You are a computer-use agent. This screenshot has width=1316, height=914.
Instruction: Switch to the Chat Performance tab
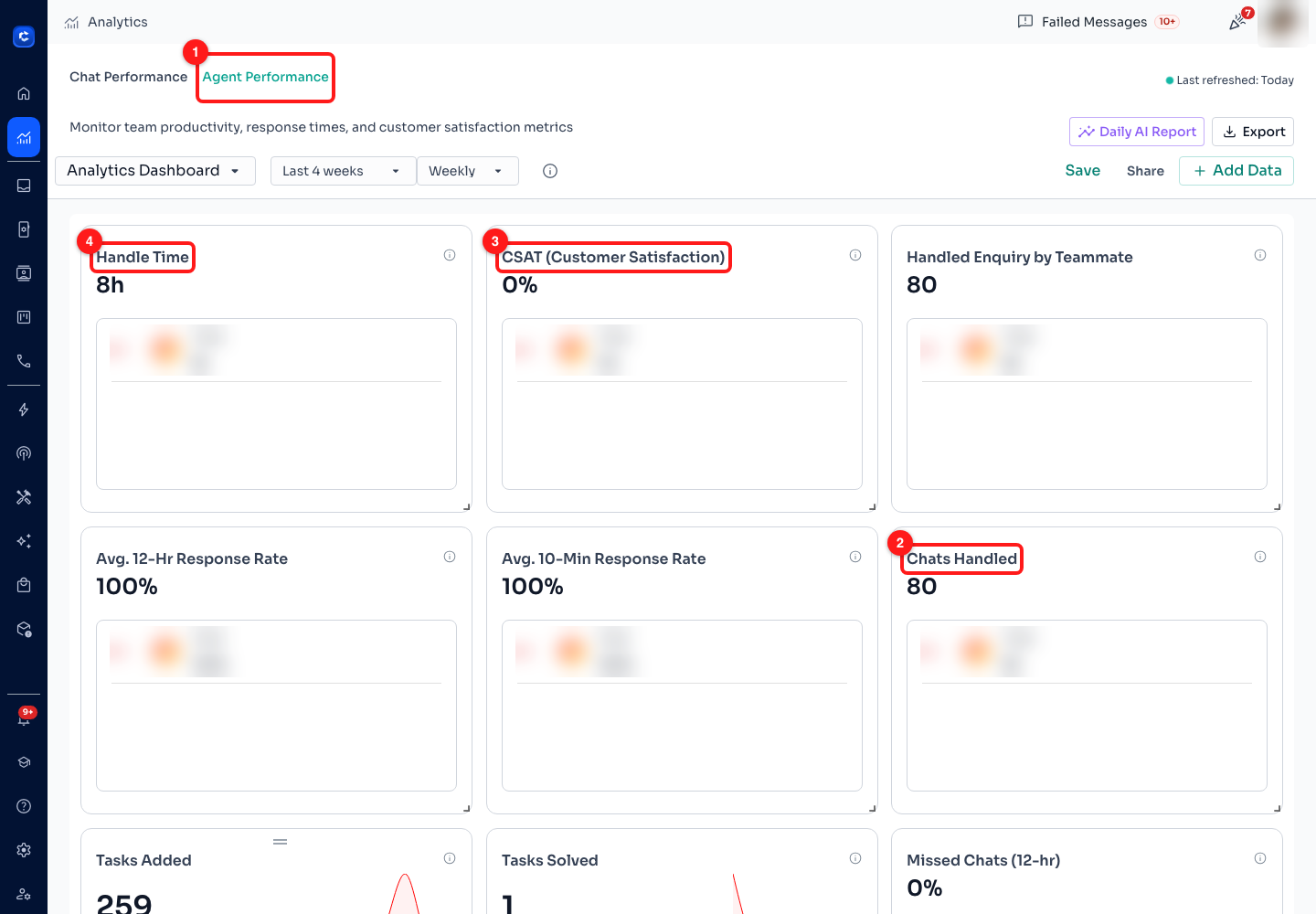point(129,77)
